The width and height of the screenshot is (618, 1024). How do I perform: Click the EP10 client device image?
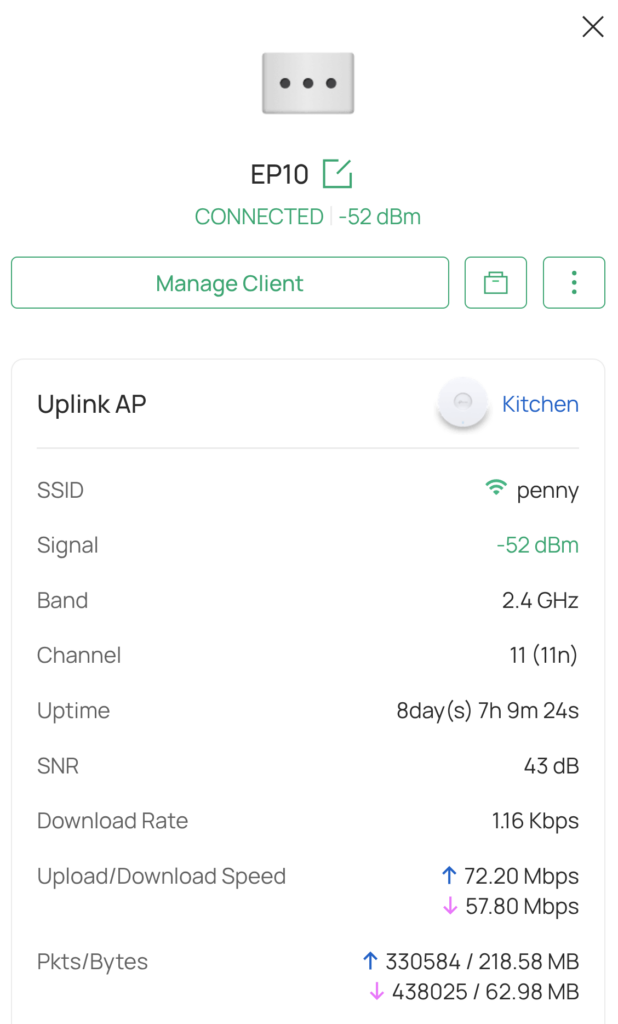(x=308, y=83)
